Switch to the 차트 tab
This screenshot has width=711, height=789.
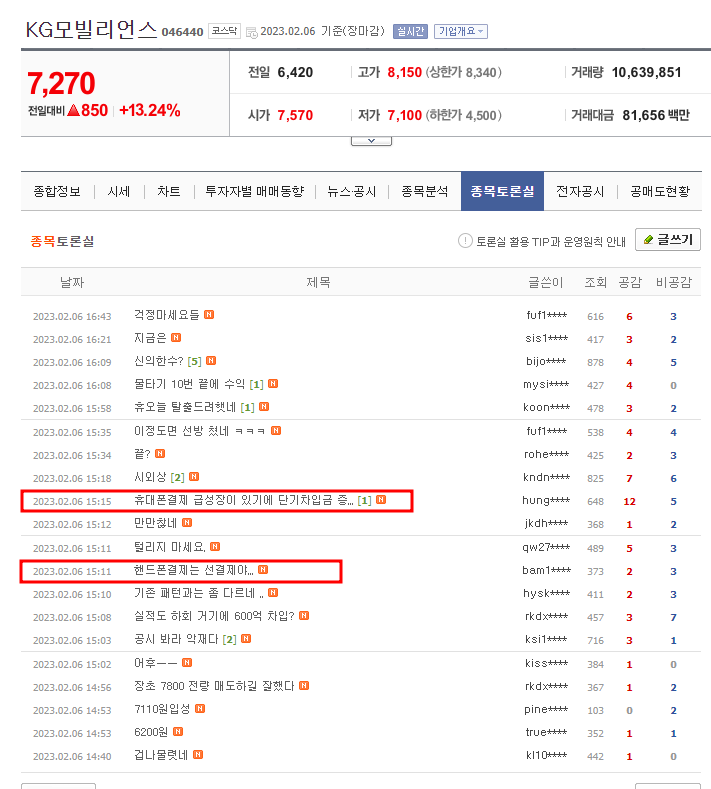(x=169, y=191)
